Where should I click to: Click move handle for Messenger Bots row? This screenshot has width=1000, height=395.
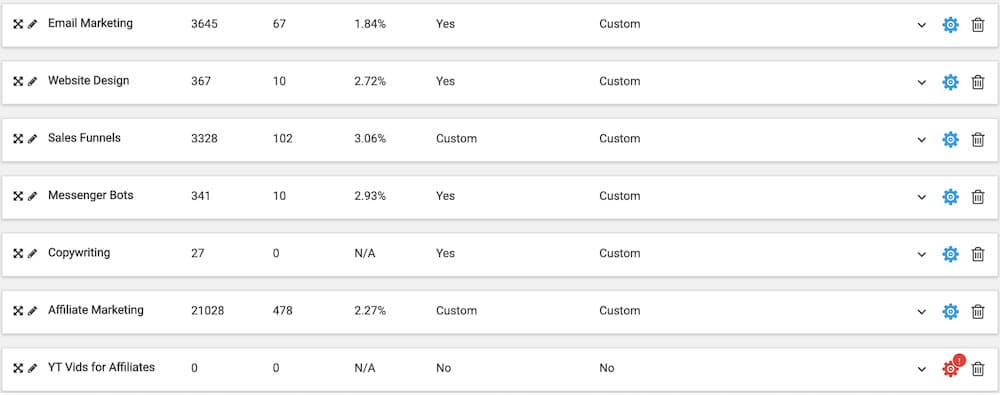[x=18, y=197]
